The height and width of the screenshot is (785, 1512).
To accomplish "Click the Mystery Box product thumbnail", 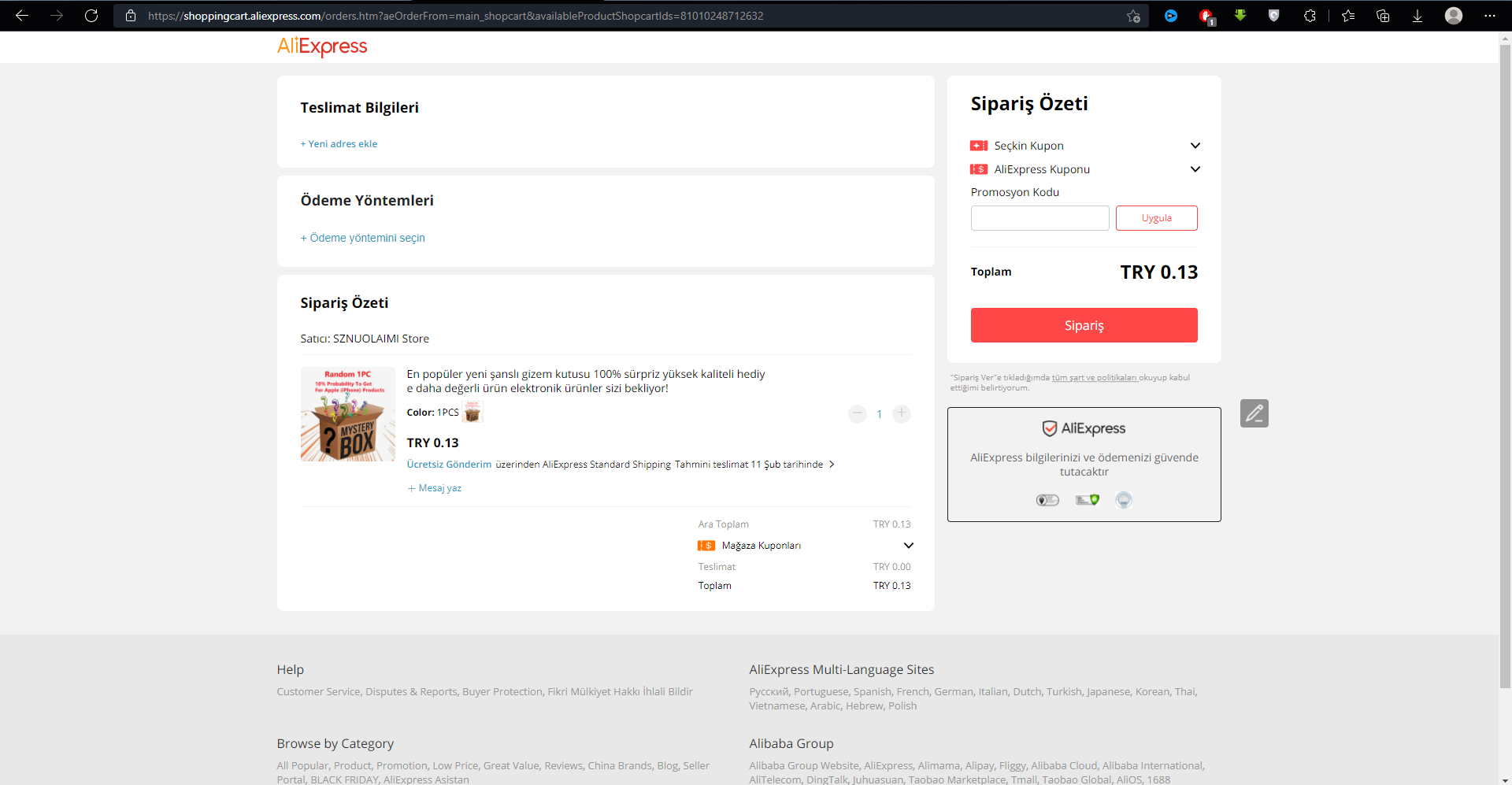I will 348,414.
